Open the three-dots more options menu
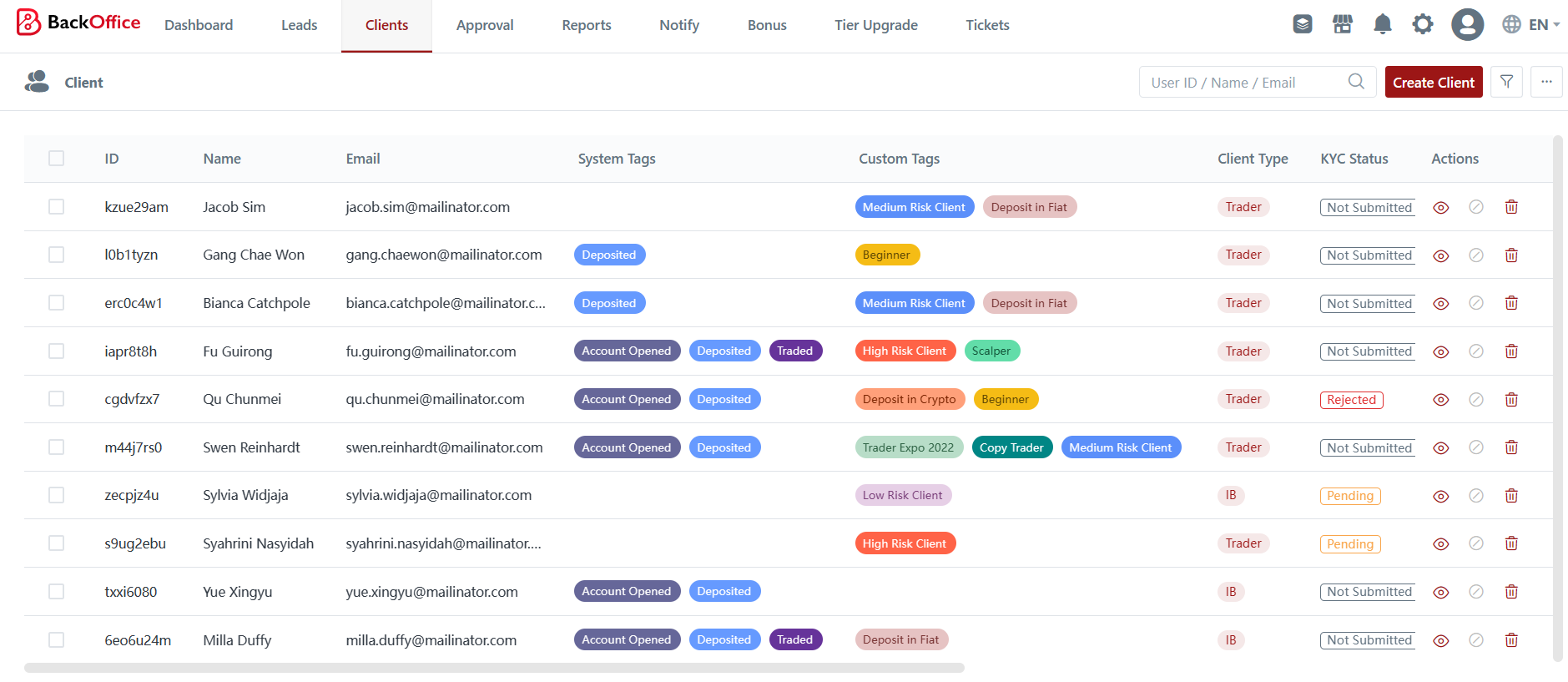This screenshot has height=682, width=1568. coord(1546,82)
